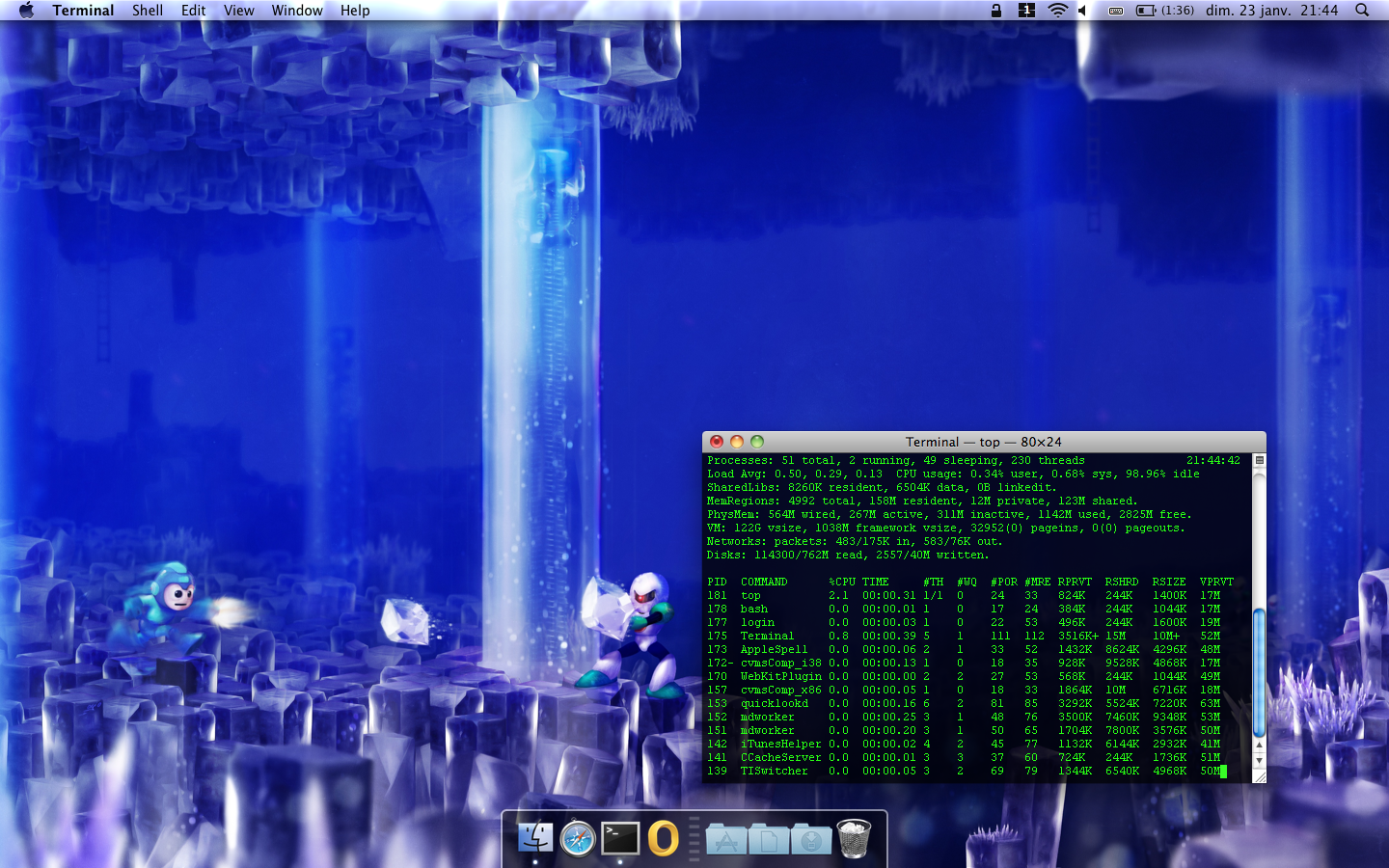The height and width of the screenshot is (868, 1389).
Task: Toggle the split pane button in Terminal
Action: coord(1259,461)
